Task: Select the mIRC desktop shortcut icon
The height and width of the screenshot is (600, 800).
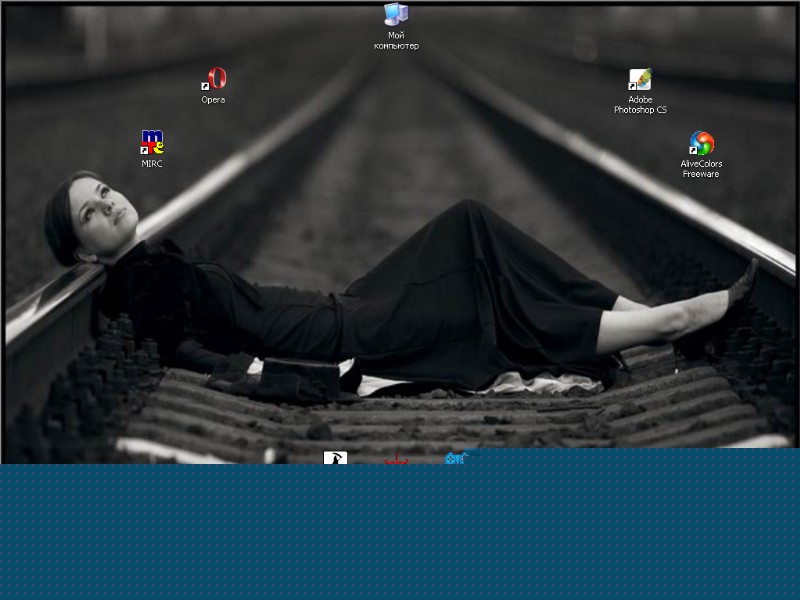Action: 152,143
